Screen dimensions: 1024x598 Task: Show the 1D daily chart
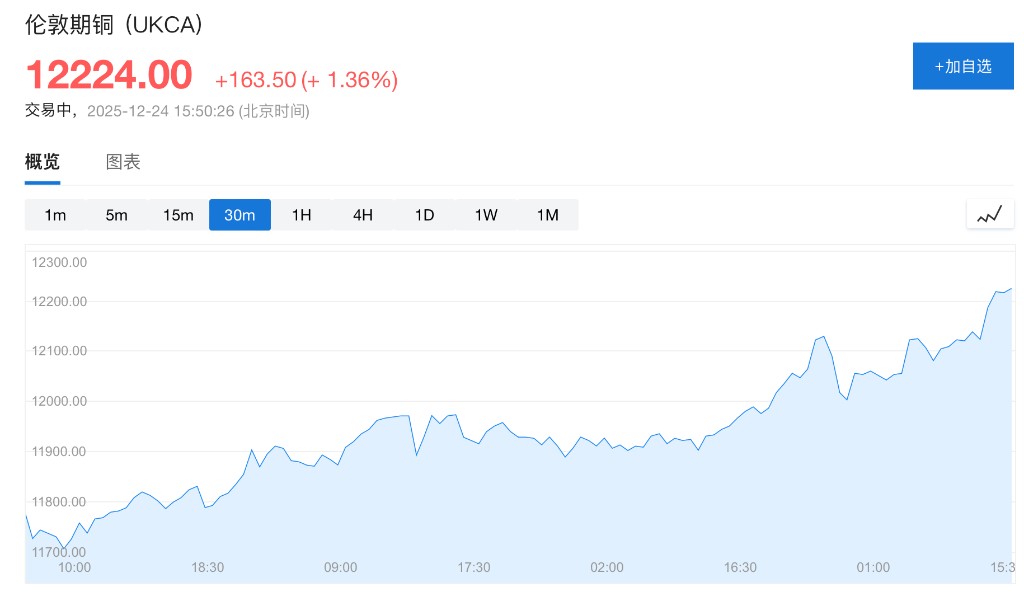click(x=424, y=215)
